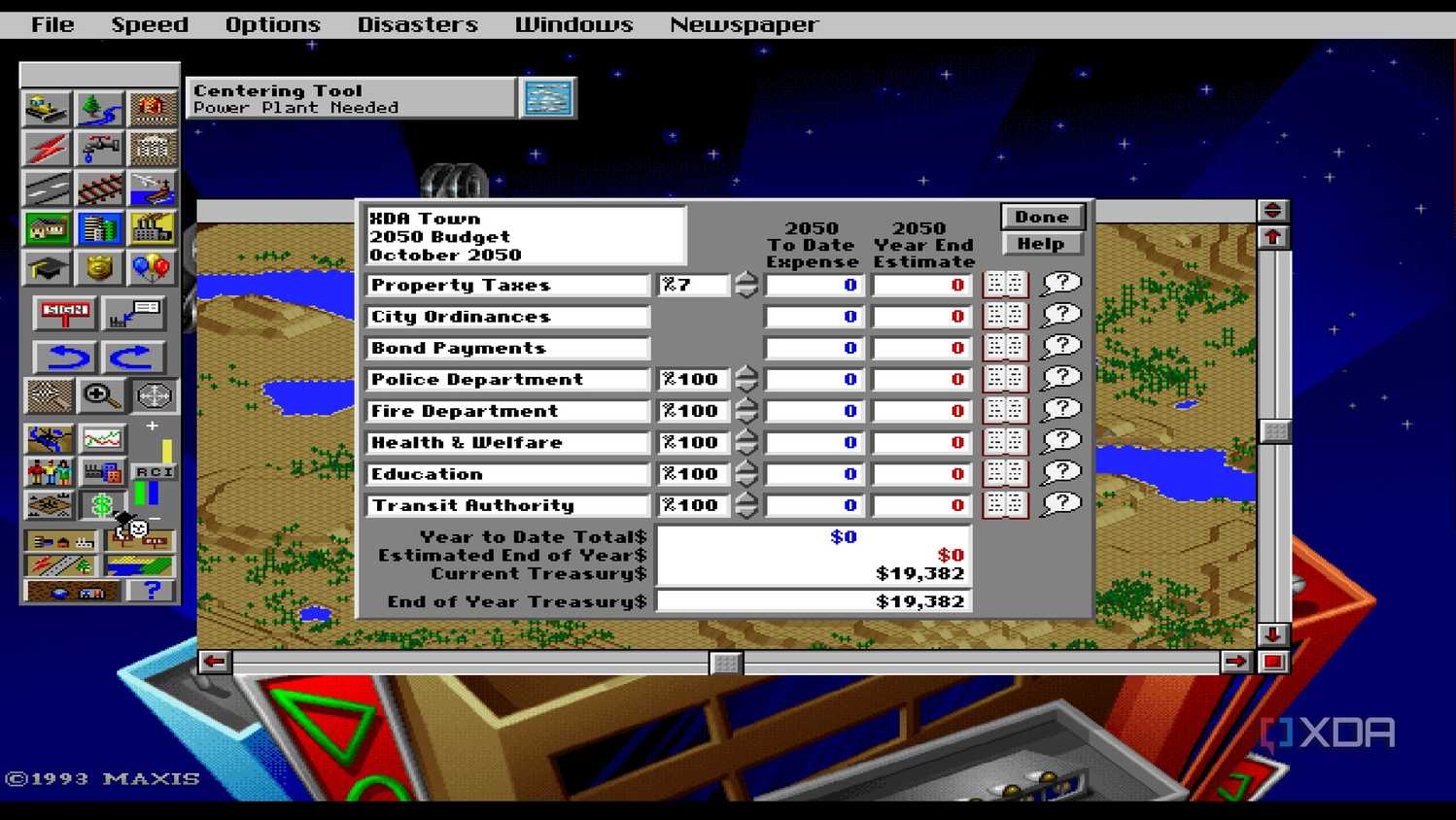Click Help in the budget window
This screenshot has height=820, width=1456.
point(1042,244)
